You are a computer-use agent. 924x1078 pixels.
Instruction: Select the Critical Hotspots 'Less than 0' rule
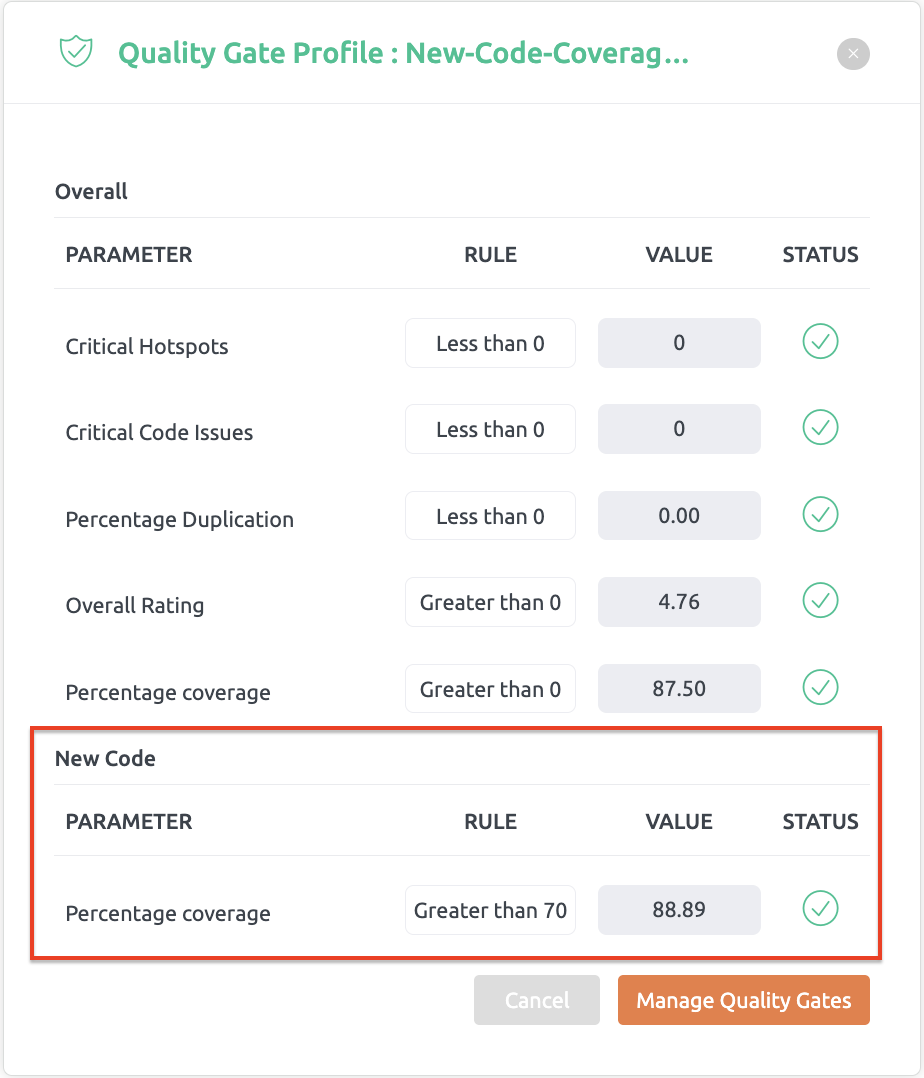(490, 343)
